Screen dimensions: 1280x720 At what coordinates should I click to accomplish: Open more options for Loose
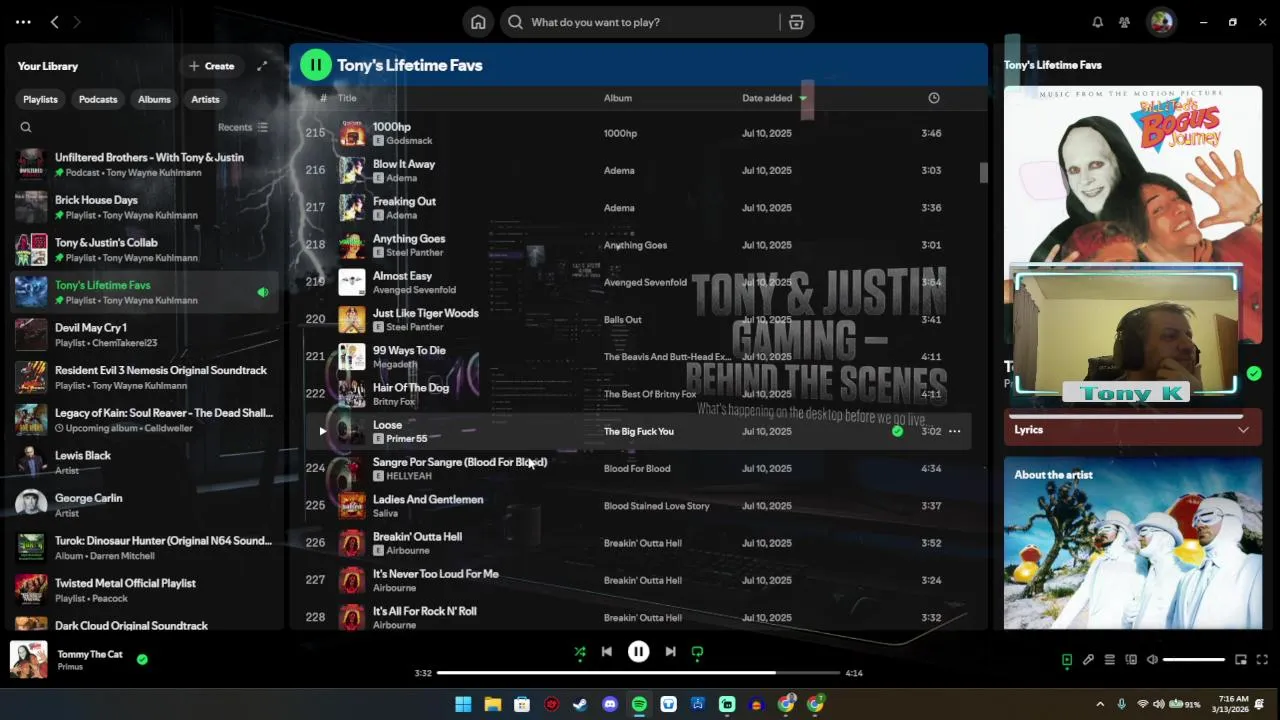point(954,431)
